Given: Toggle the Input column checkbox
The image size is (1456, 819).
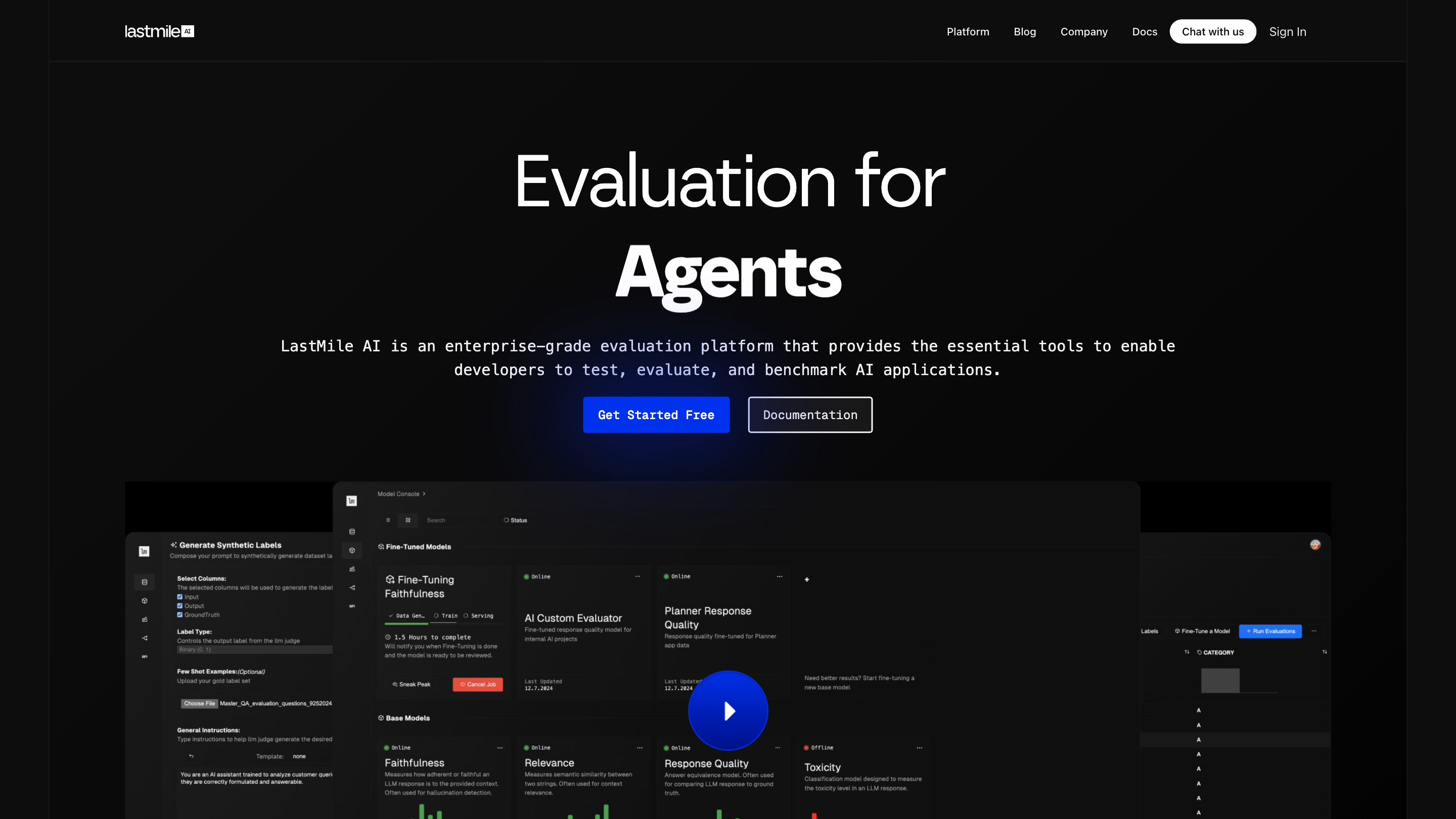Looking at the screenshot, I should (x=180, y=597).
